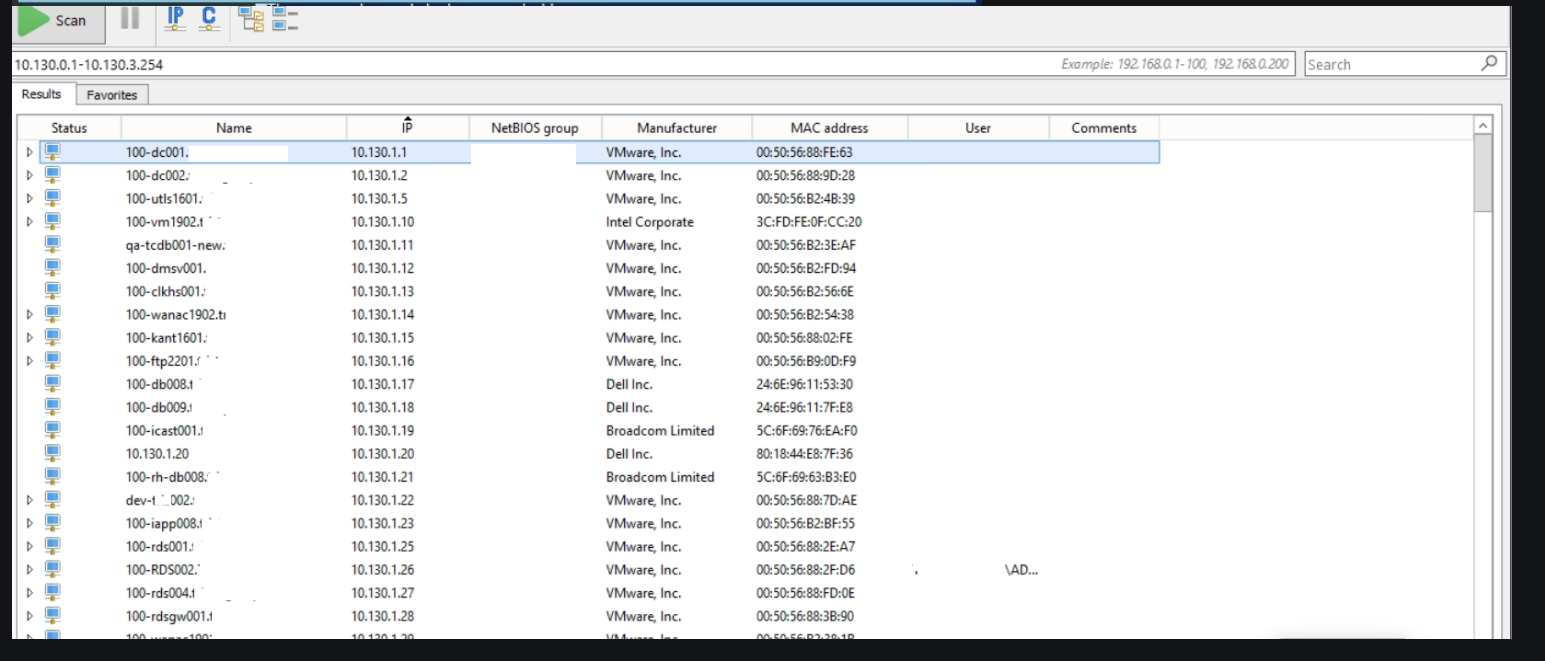Expand the 100-dc002 tree row
Viewport: 1545px width, 661px height.
coord(29,176)
